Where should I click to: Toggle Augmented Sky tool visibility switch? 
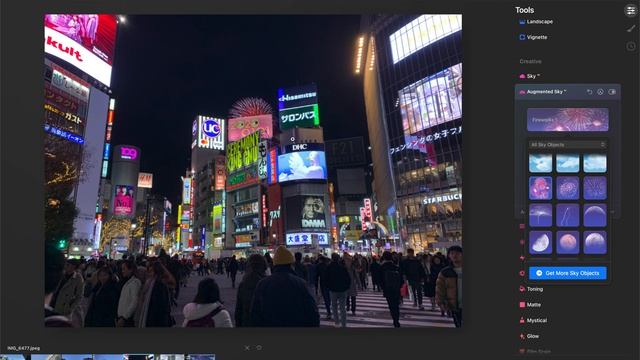612,92
